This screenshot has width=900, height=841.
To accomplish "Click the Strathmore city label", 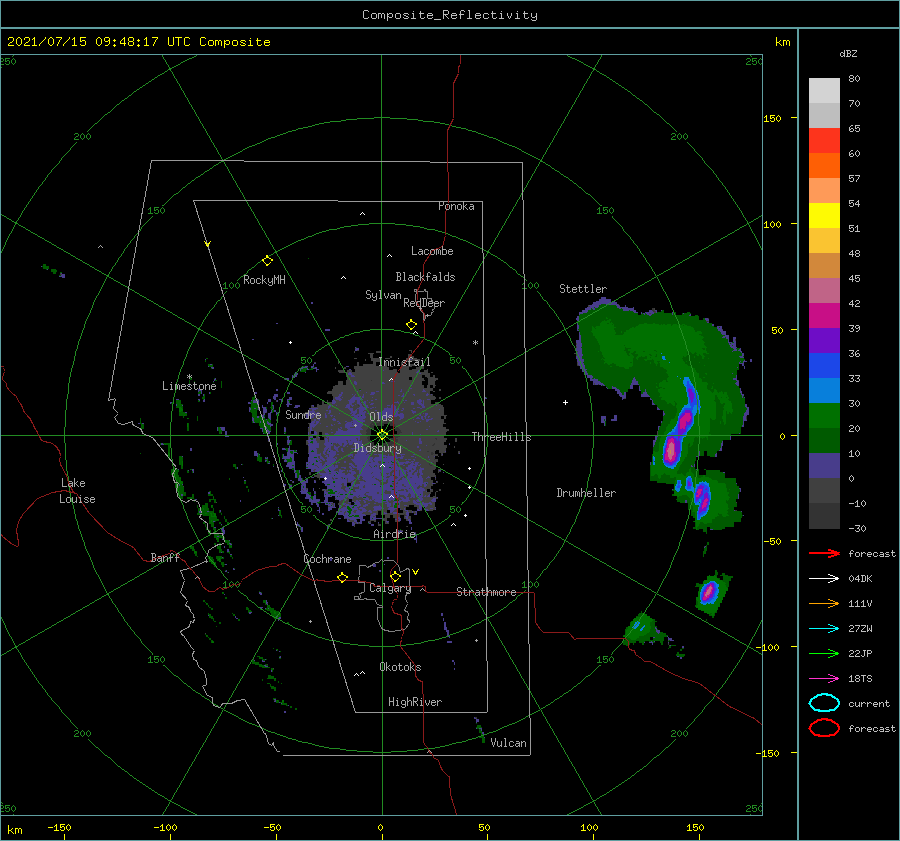I will pyautogui.click(x=486, y=592).
